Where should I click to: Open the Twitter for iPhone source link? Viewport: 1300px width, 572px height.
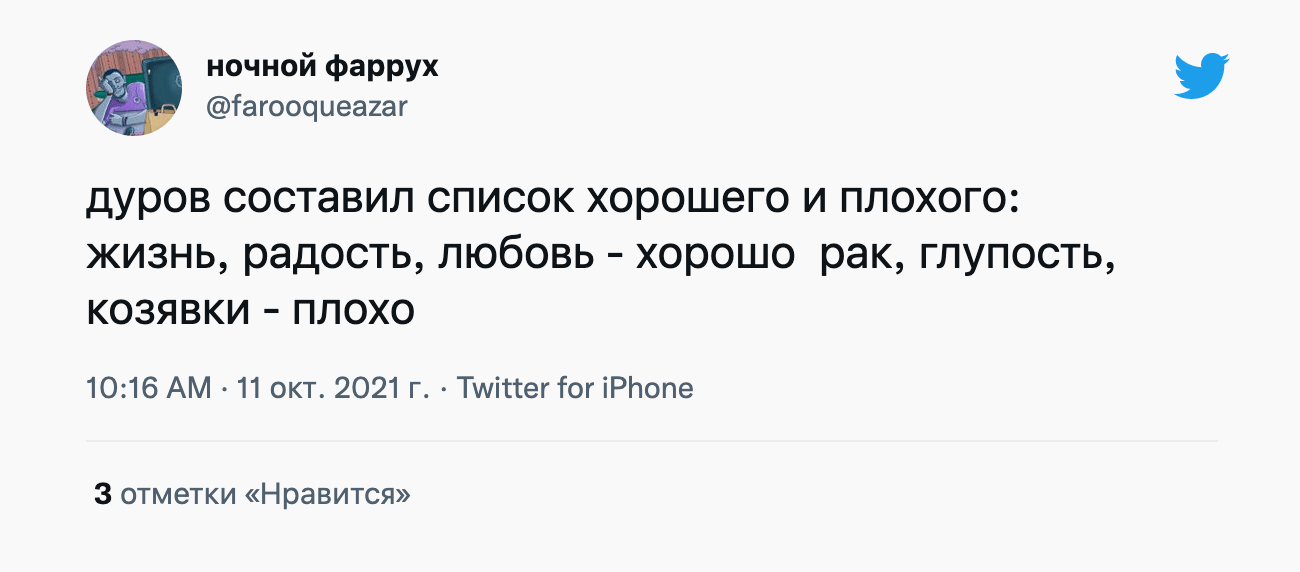(575, 388)
